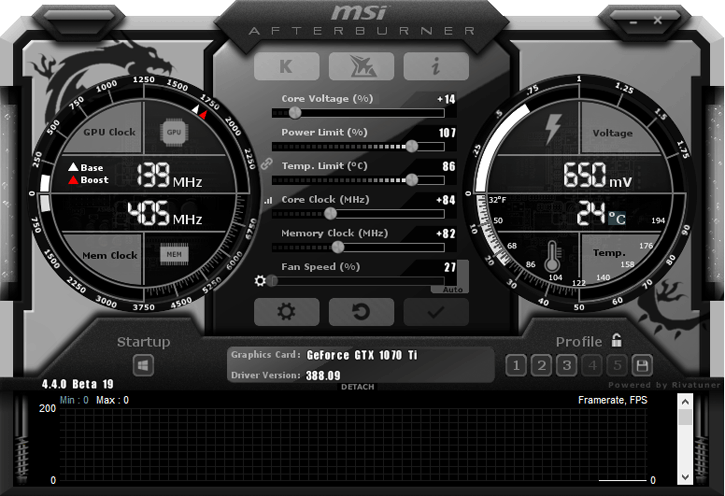Image resolution: width=725 pixels, height=496 pixels.
Task: Load profile slot 3
Action: 566,366
